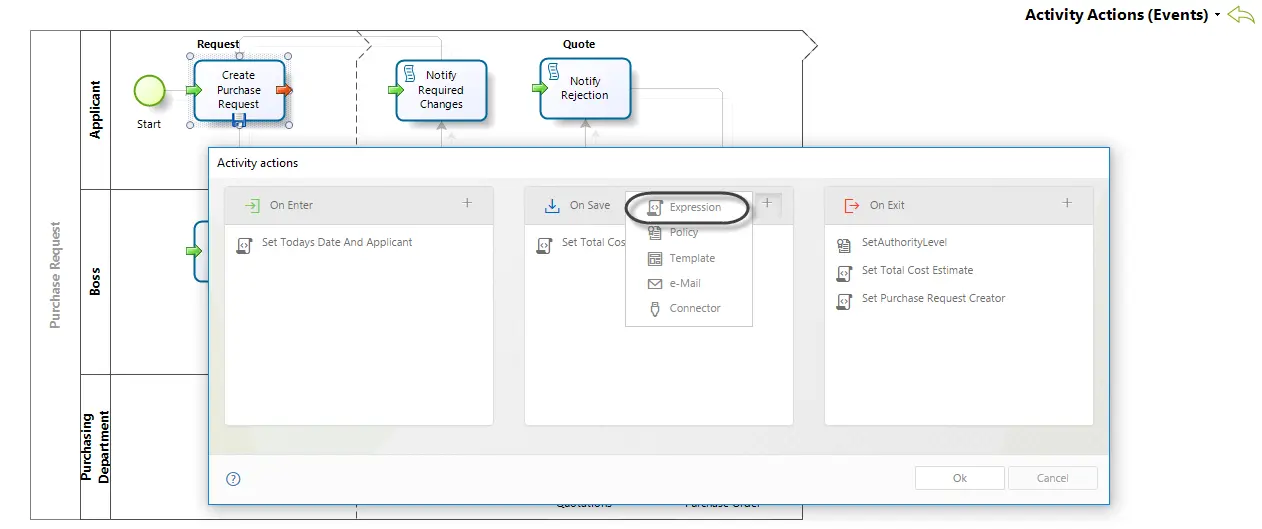Click the On Save plus button
This screenshot has width=1262, height=529.
[767, 203]
